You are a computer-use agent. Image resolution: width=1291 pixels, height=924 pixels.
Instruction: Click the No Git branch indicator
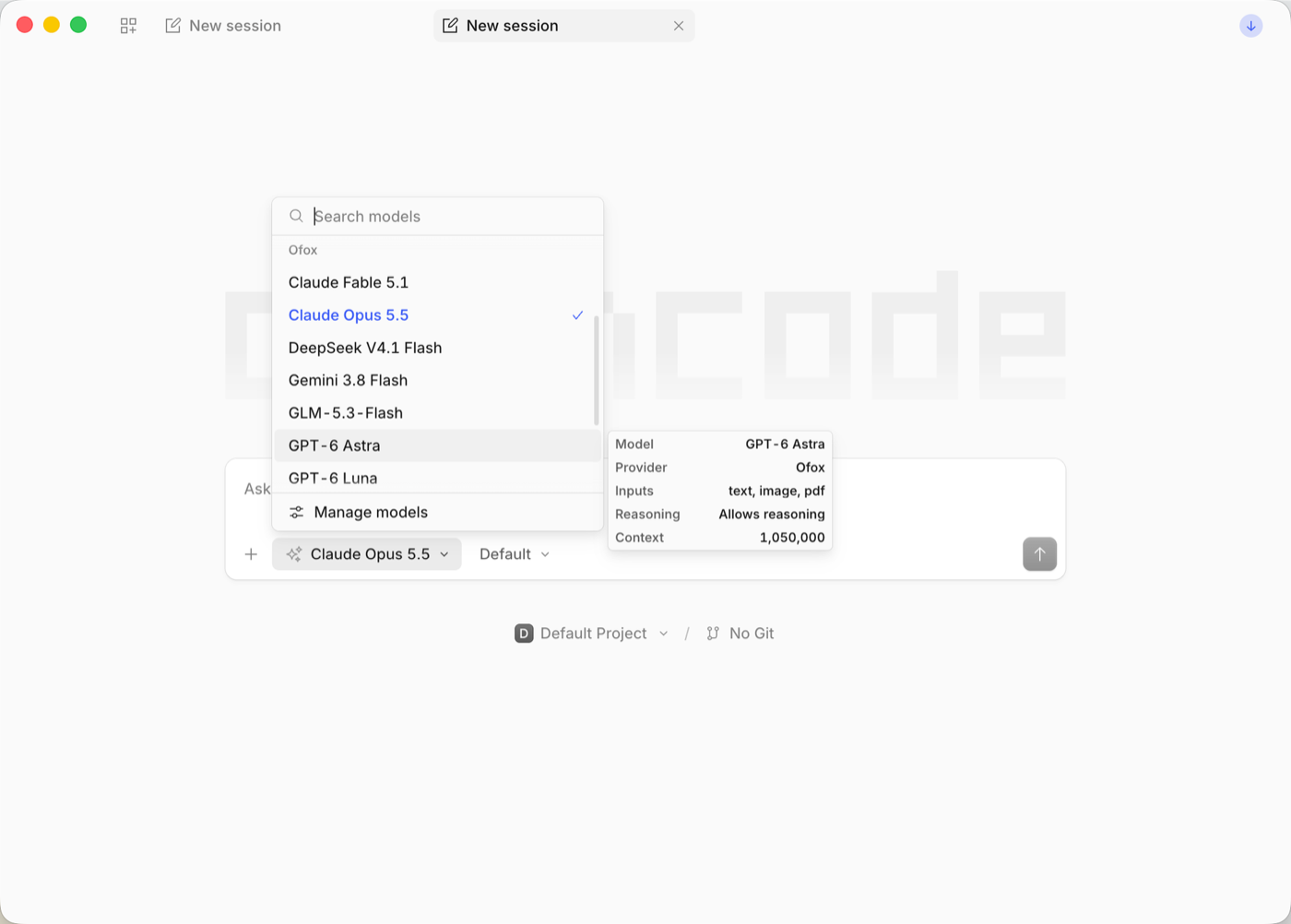coord(740,634)
